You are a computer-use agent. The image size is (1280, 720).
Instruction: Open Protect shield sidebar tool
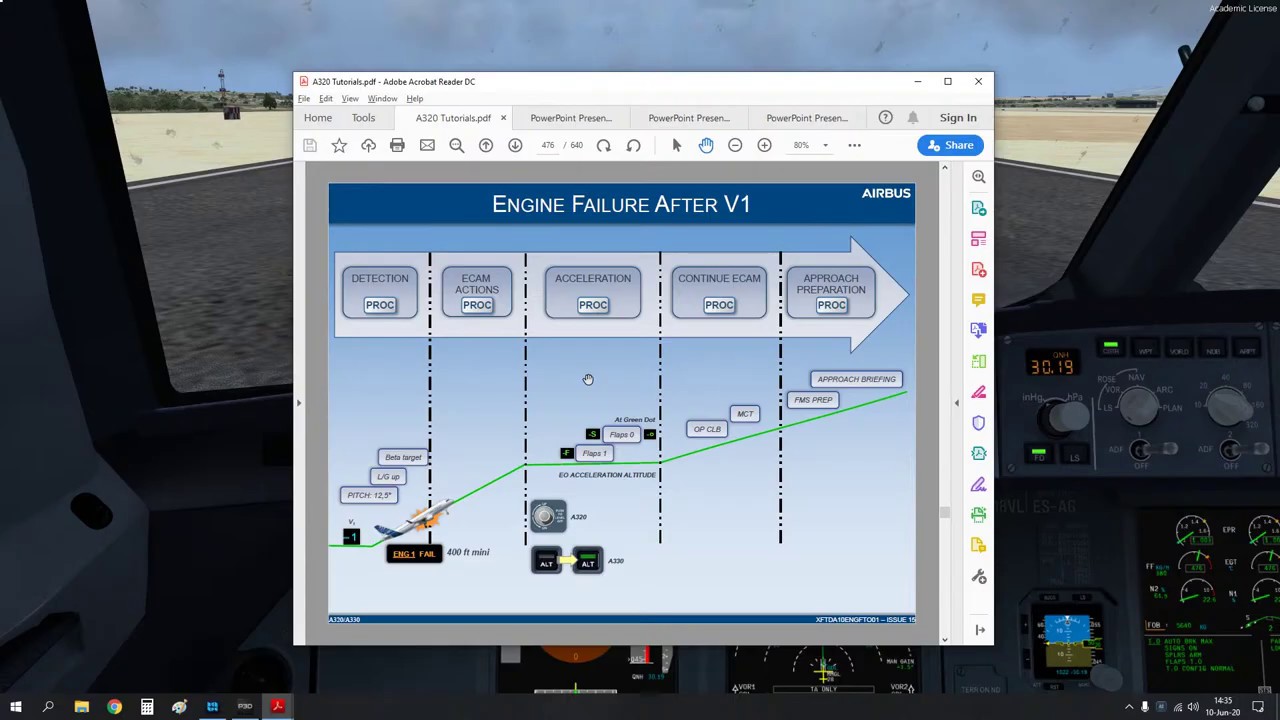tap(979, 423)
